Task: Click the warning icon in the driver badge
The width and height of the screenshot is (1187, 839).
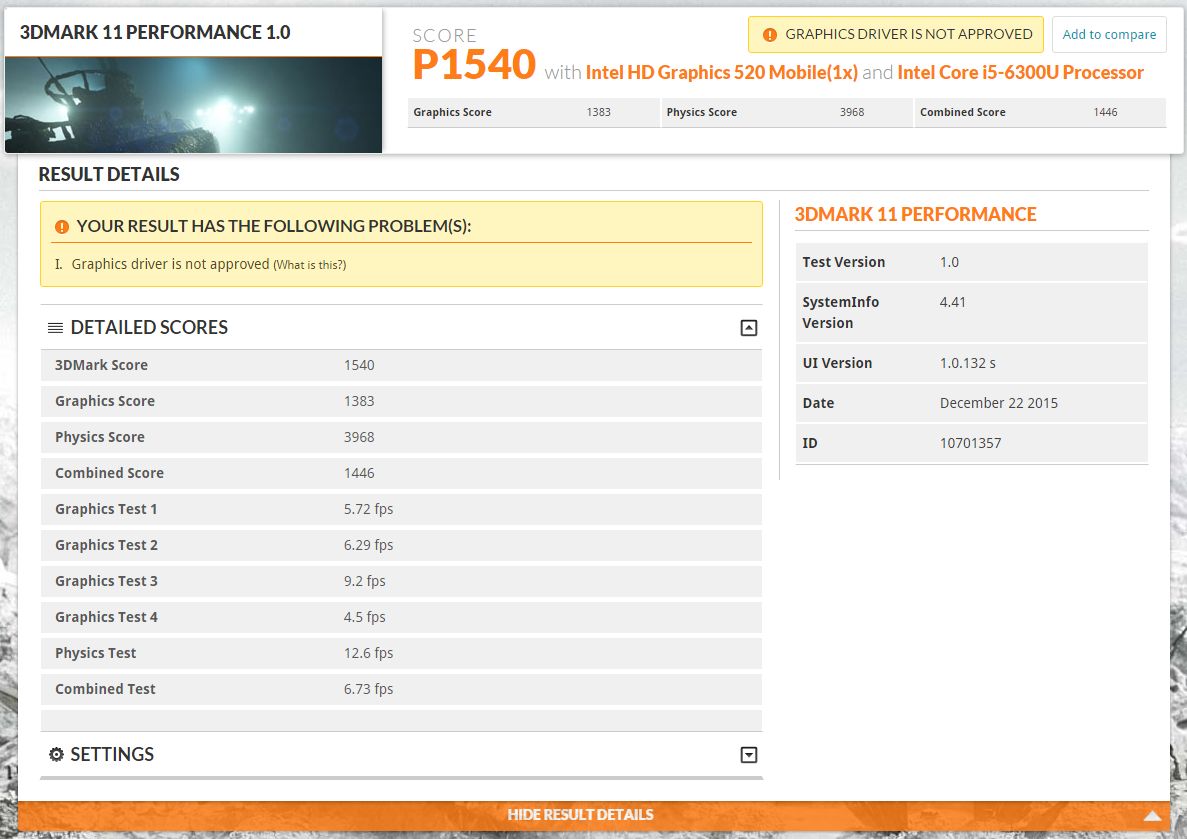Action: point(769,35)
